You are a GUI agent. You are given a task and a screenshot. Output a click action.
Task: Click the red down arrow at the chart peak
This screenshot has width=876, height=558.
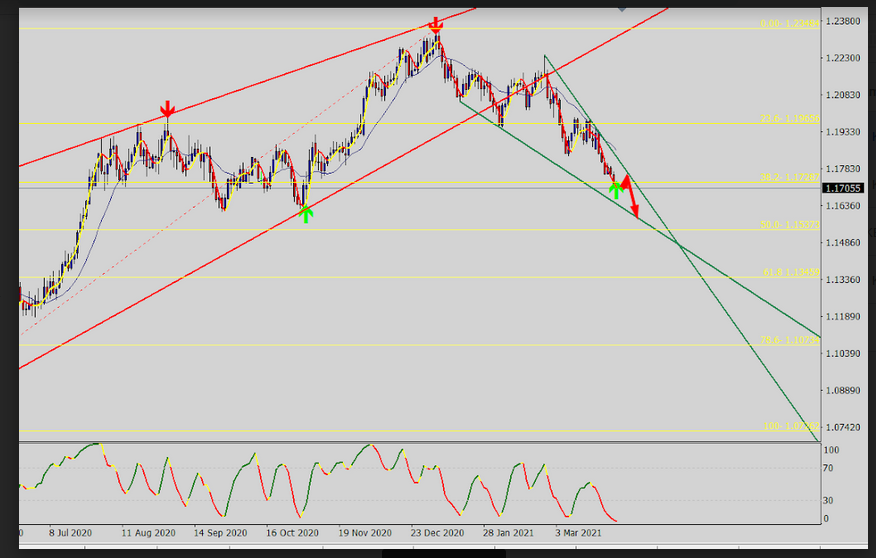(435, 23)
